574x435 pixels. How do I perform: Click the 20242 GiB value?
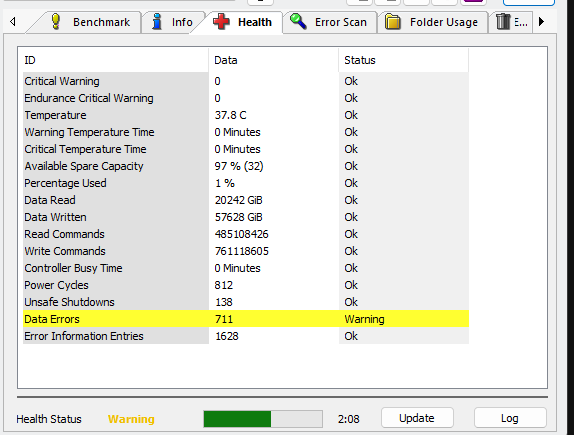238,200
